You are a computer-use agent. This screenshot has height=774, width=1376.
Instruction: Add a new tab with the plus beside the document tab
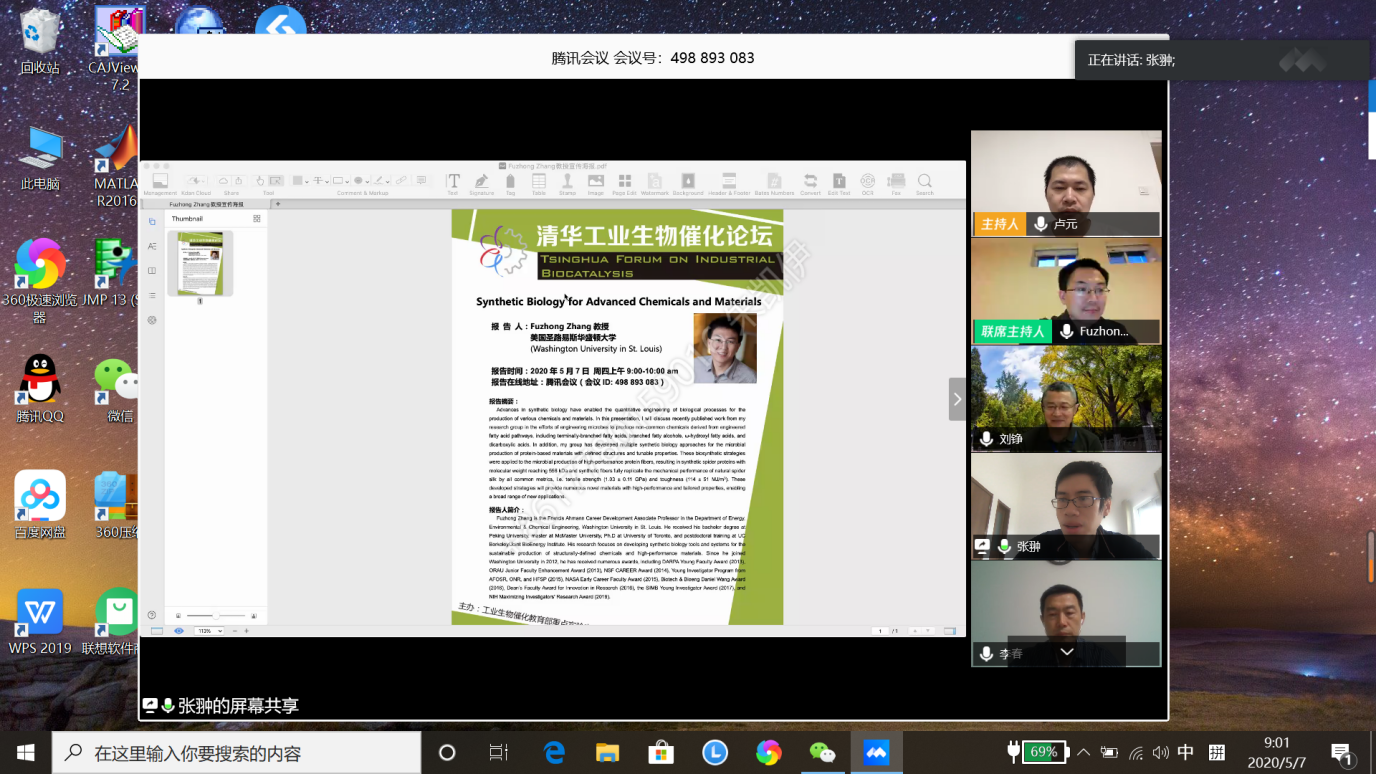(x=278, y=203)
